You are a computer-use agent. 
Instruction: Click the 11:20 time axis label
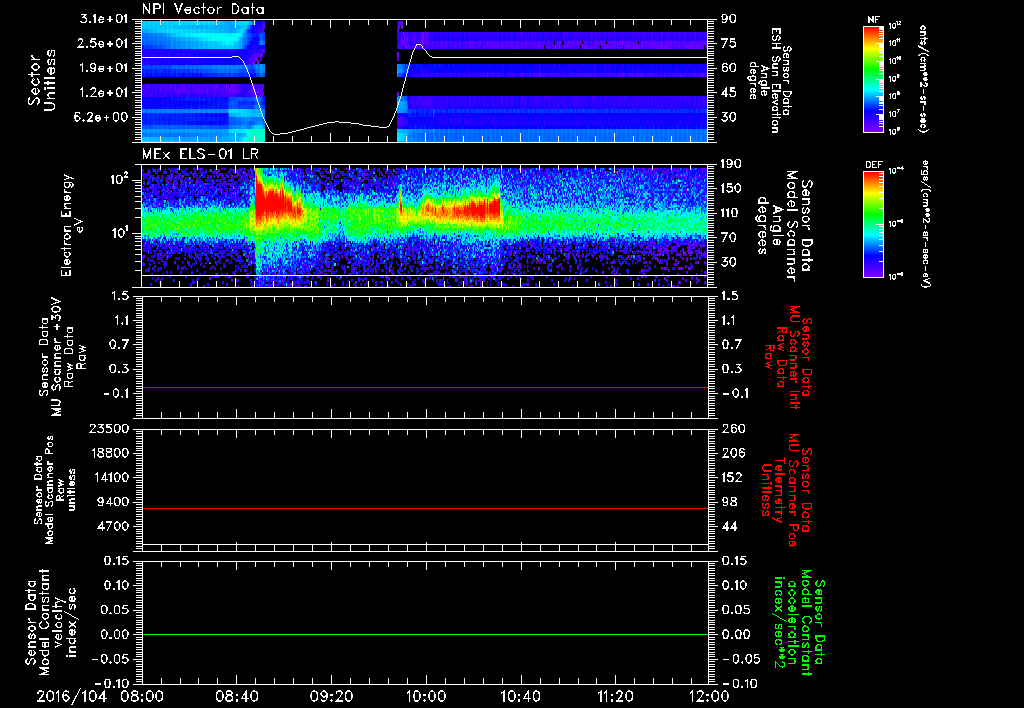pos(615,696)
